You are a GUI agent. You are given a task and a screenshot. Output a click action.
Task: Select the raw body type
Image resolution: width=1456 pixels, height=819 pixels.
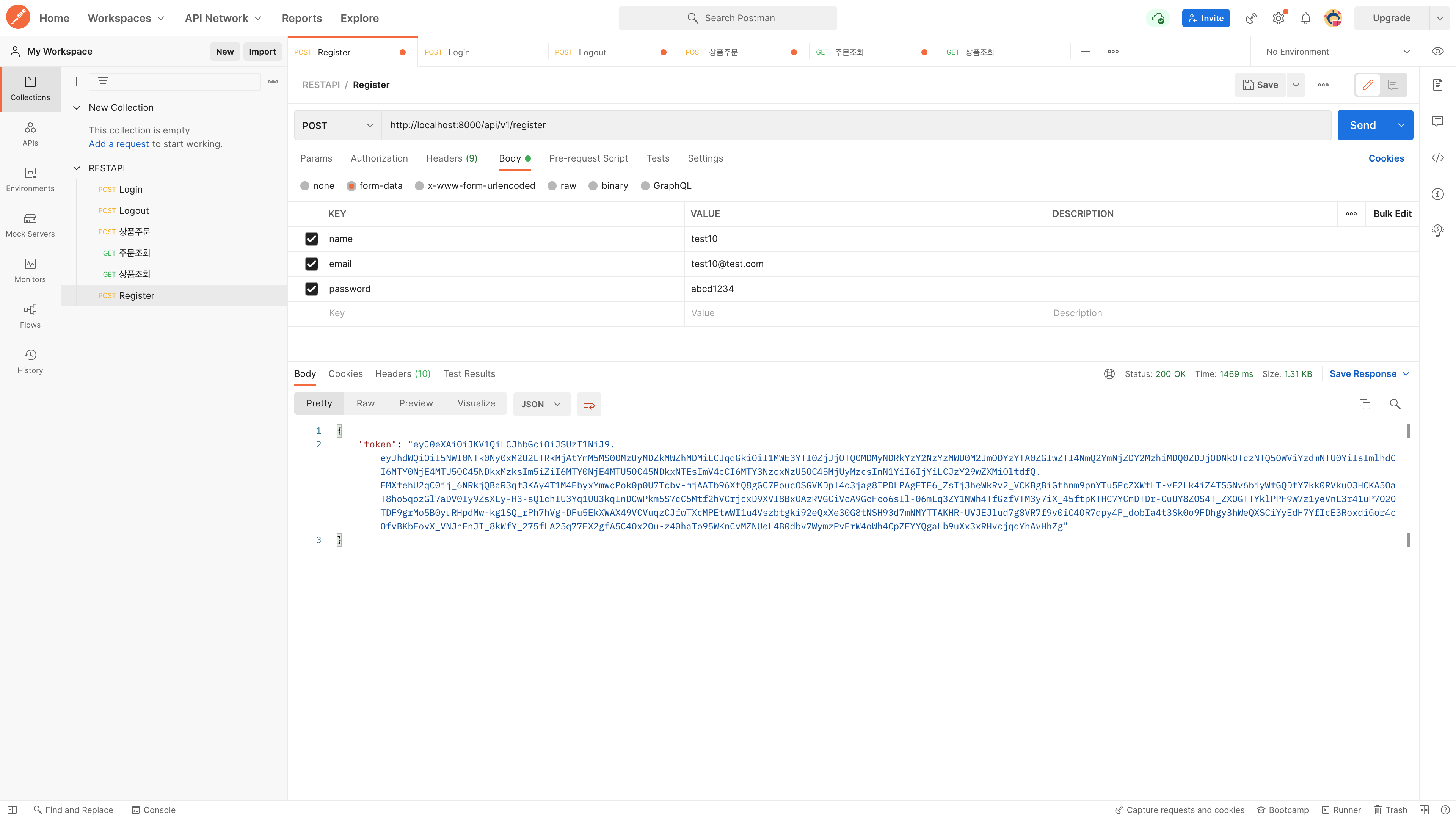(552, 186)
